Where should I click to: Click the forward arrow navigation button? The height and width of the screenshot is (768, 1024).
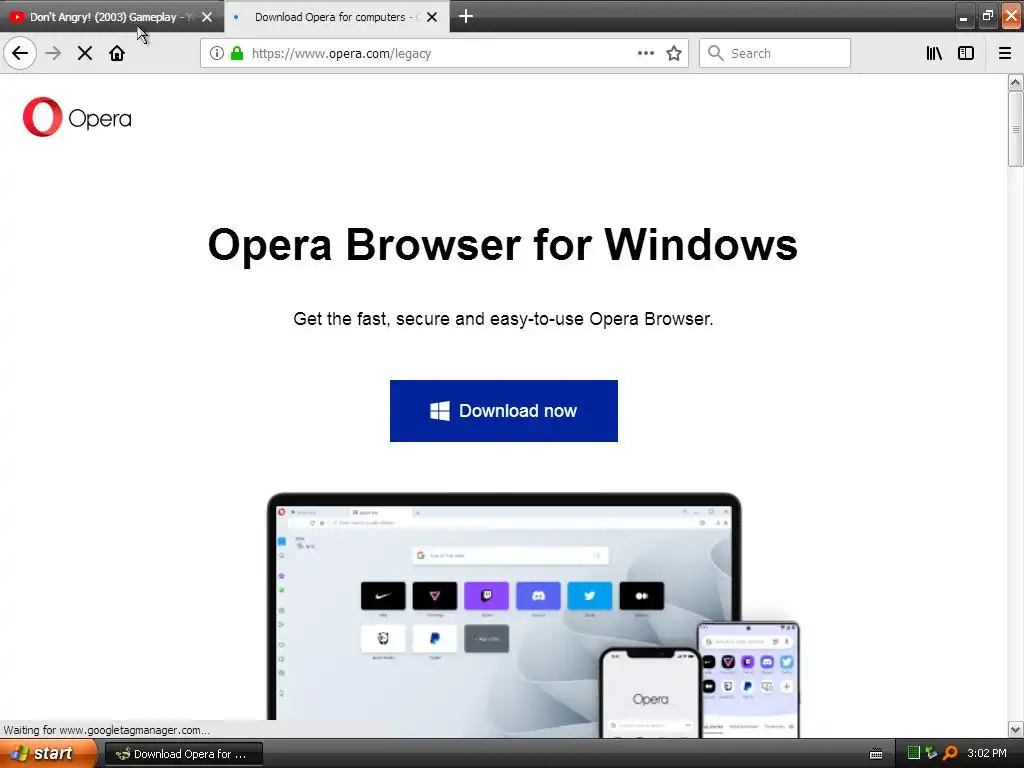[53, 53]
